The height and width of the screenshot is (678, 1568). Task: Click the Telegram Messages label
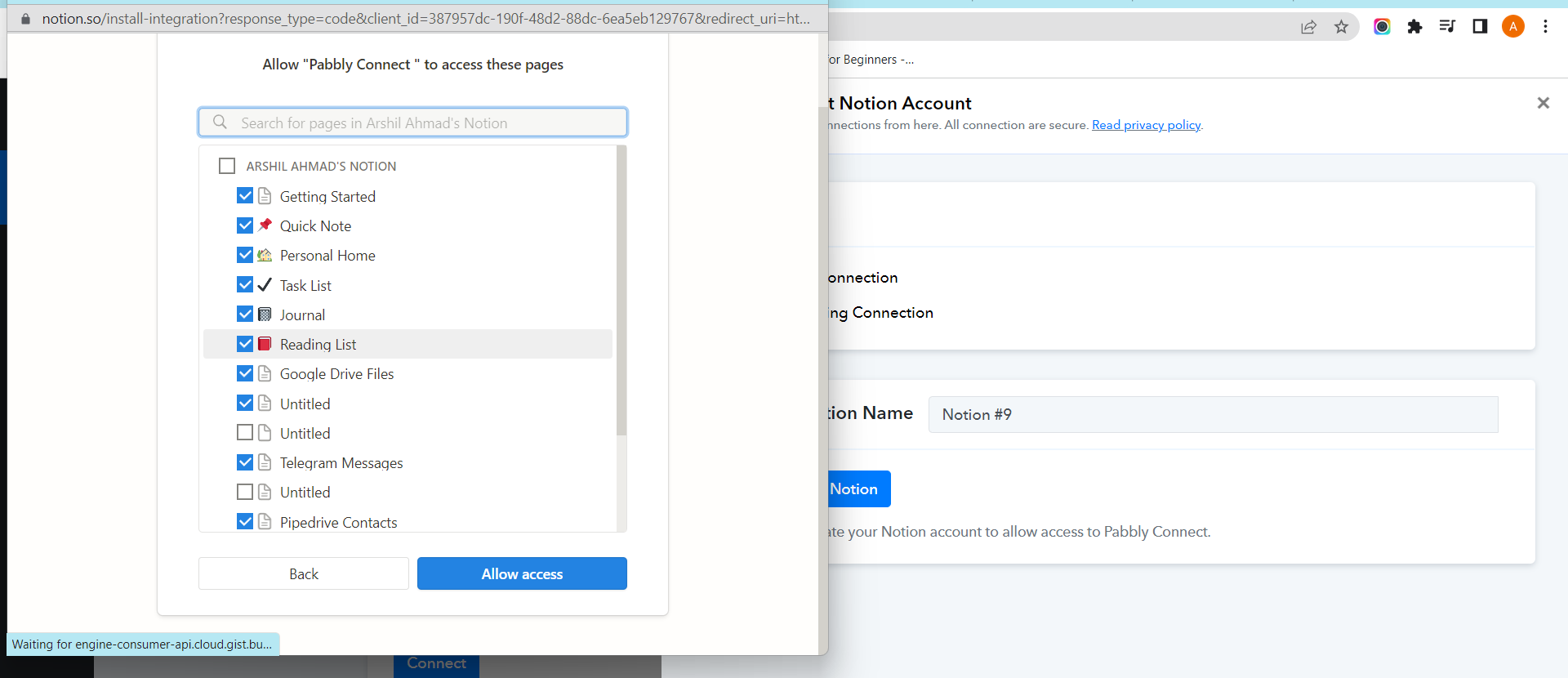pyautogui.click(x=341, y=463)
